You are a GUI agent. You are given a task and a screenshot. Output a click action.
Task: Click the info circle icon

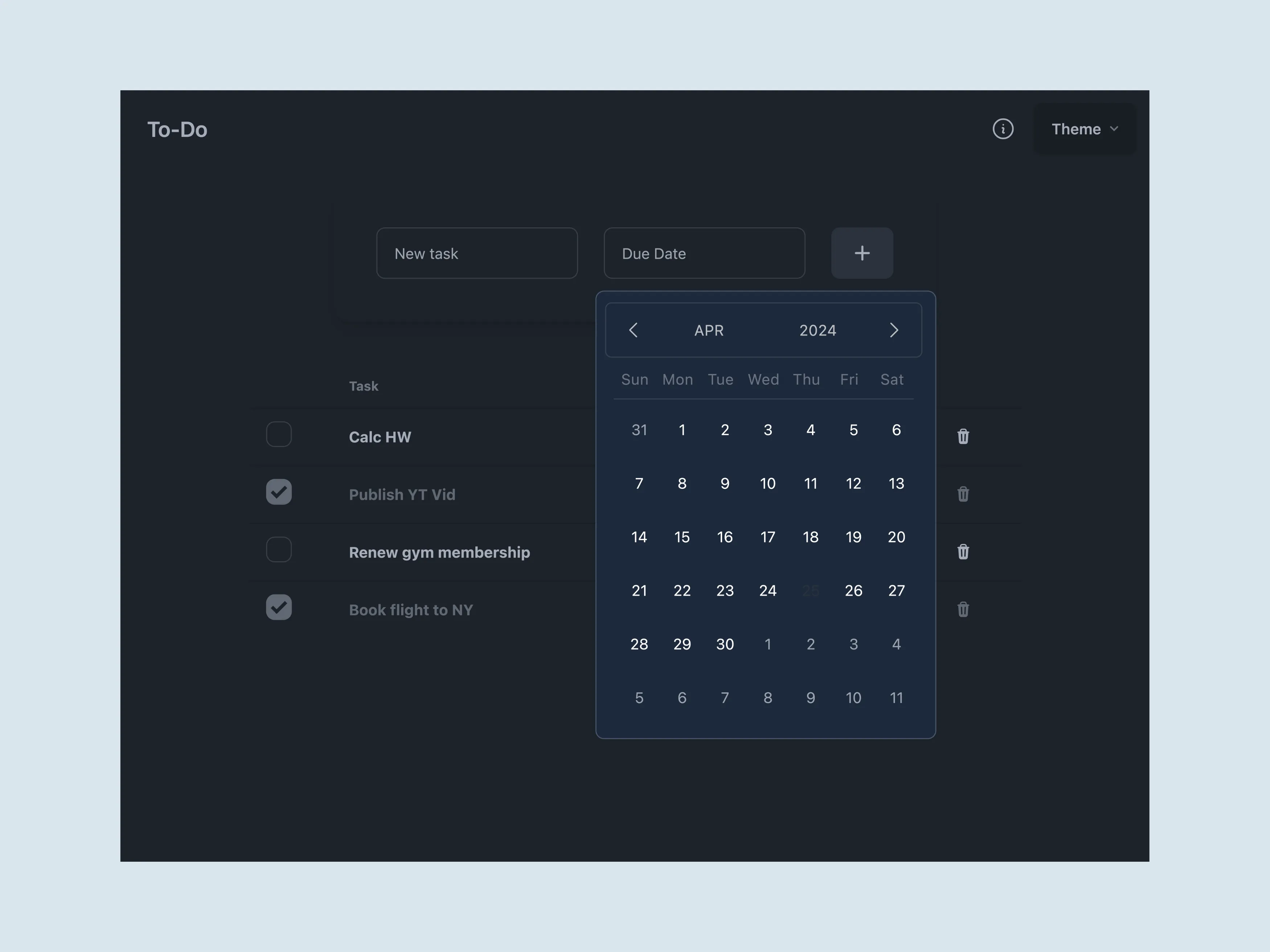[x=1003, y=129]
